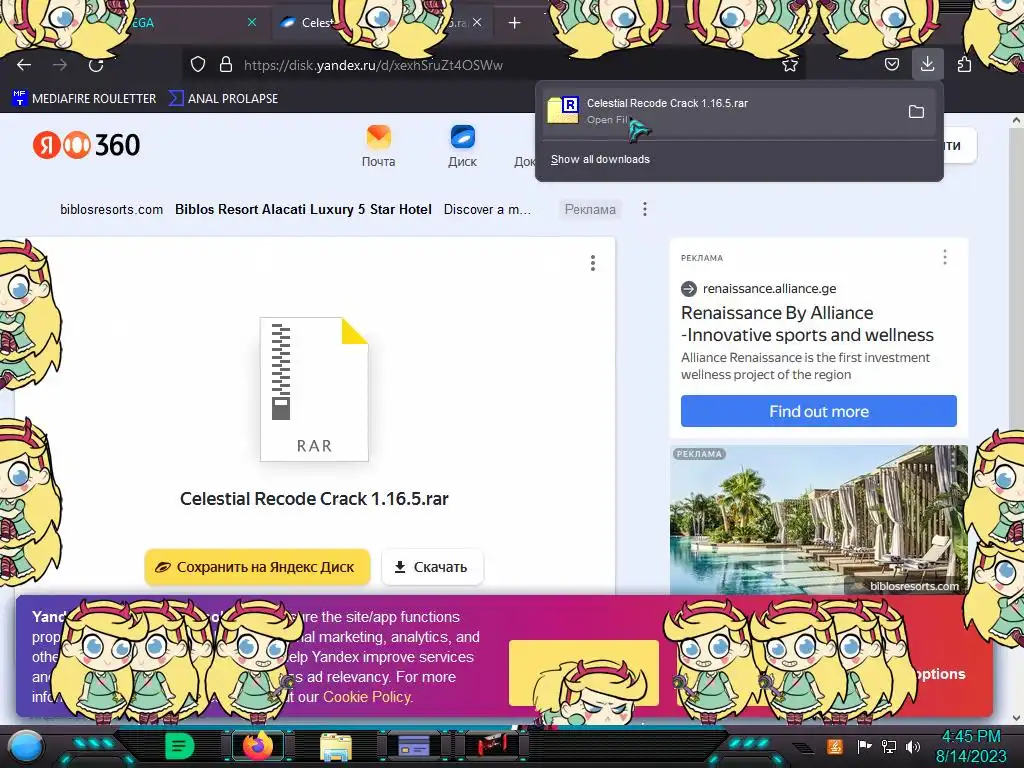Click the Java tray icon
The width and height of the screenshot is (1024, 768).
[834, 746]
